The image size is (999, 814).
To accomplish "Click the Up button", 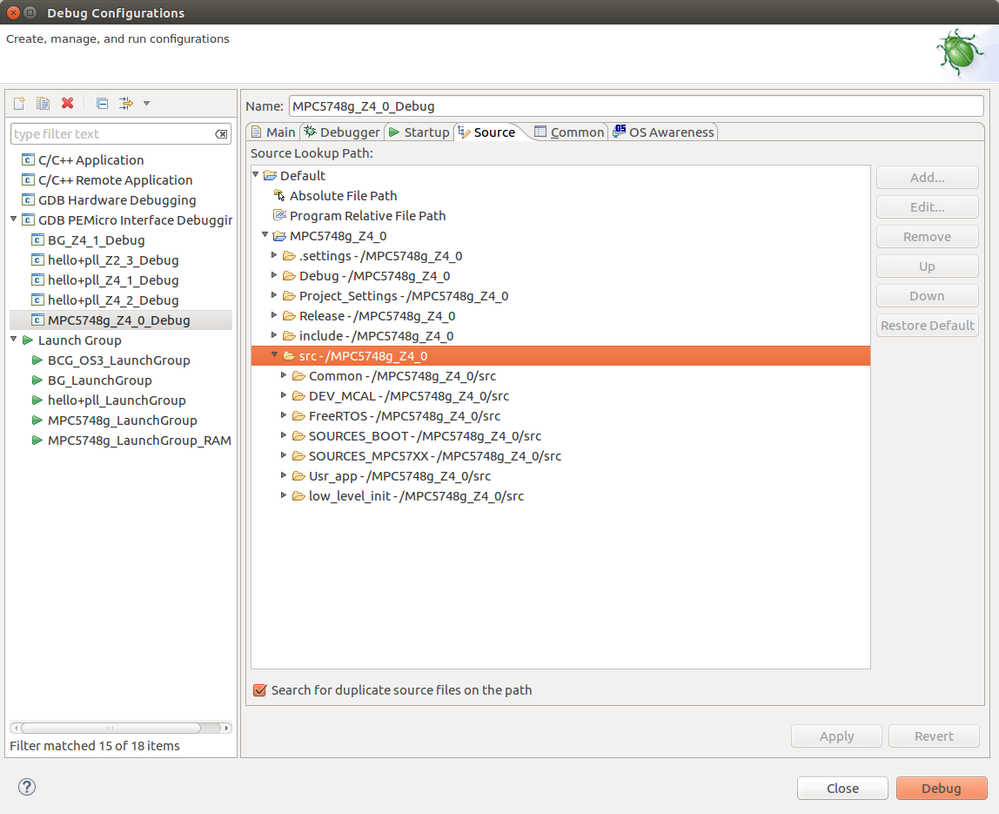I will [x=927, y=266].
